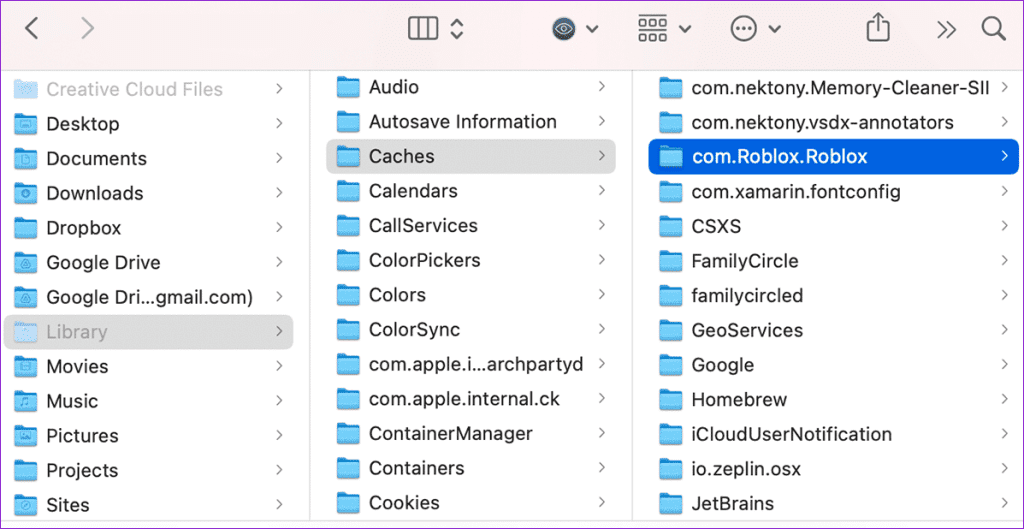This screenshot has width=1024, height=529.
Task: Expand the JetBrains folder chevron
Action: 1003,504
